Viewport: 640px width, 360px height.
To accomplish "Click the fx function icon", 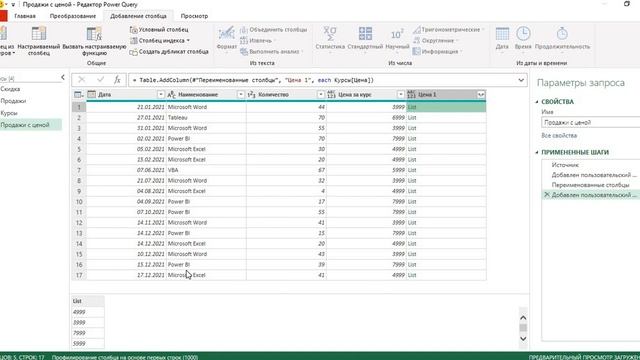I will (x=118, y=80).
